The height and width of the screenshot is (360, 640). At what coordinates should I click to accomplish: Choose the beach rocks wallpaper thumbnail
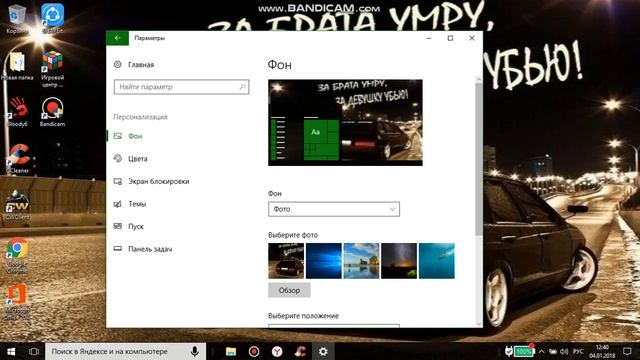361,261
